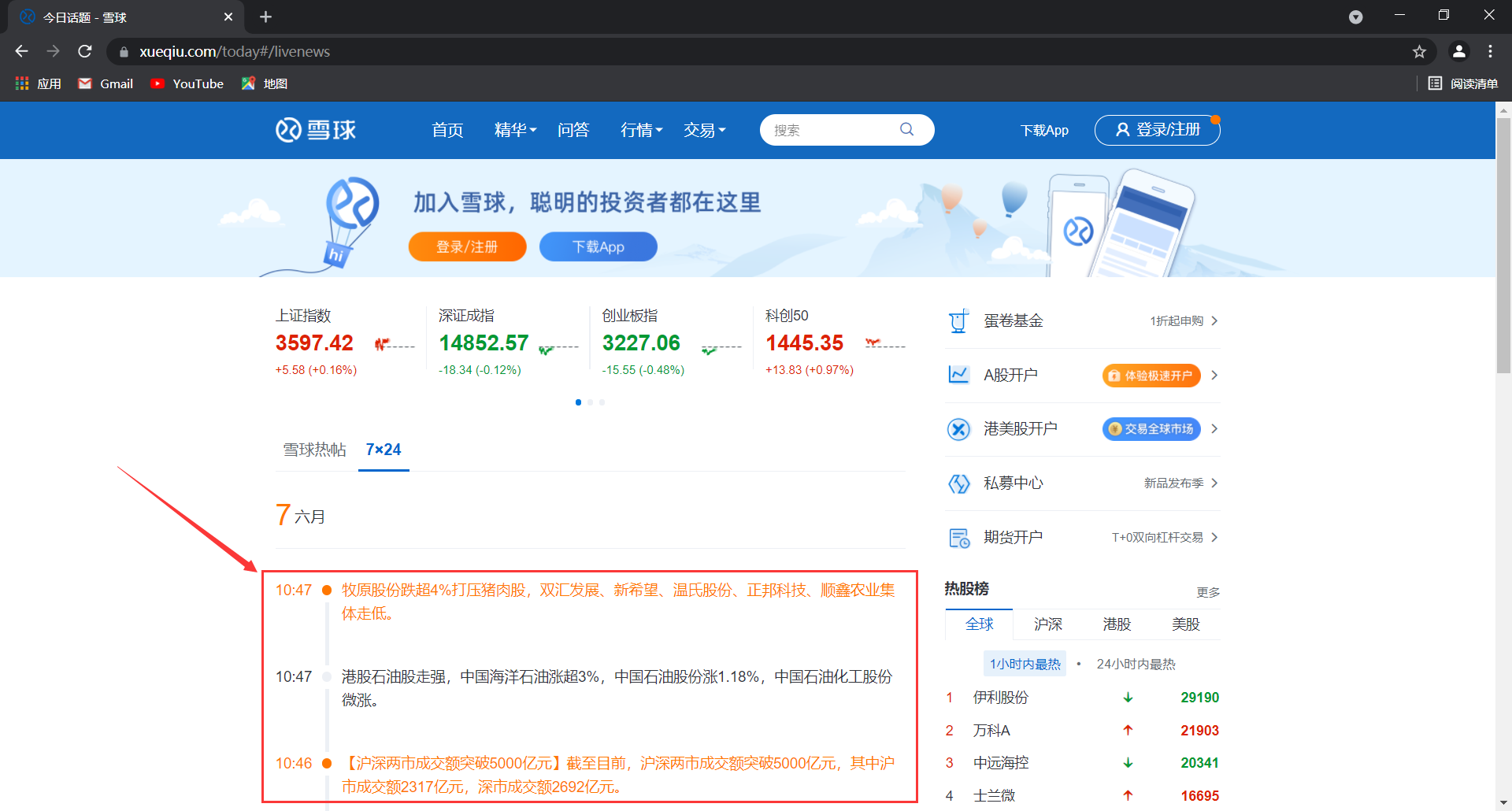Click the 雪球 Snowball logo

(315, 130)
